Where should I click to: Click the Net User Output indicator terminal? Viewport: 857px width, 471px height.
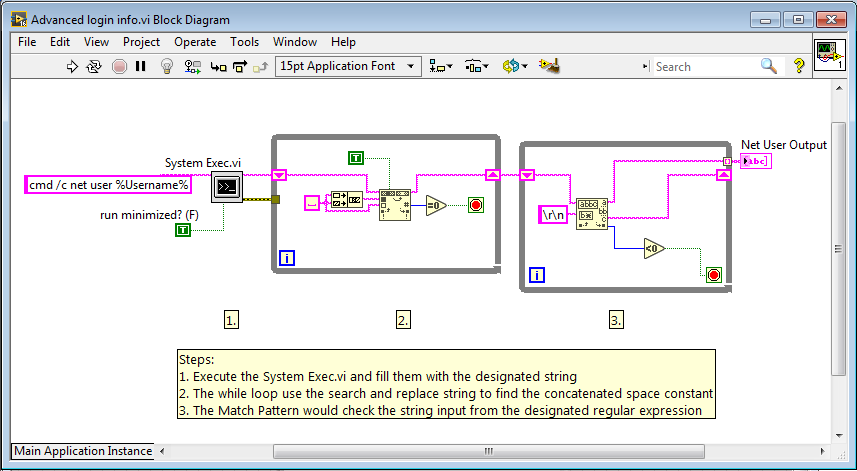click(756, 161)
